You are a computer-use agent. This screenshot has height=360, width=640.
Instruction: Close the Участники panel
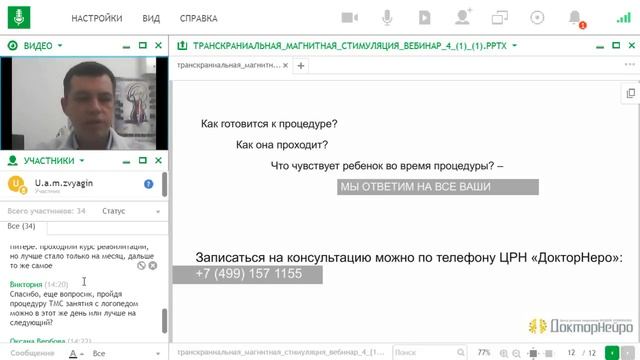pyautogui.click(x=158, y=160)
